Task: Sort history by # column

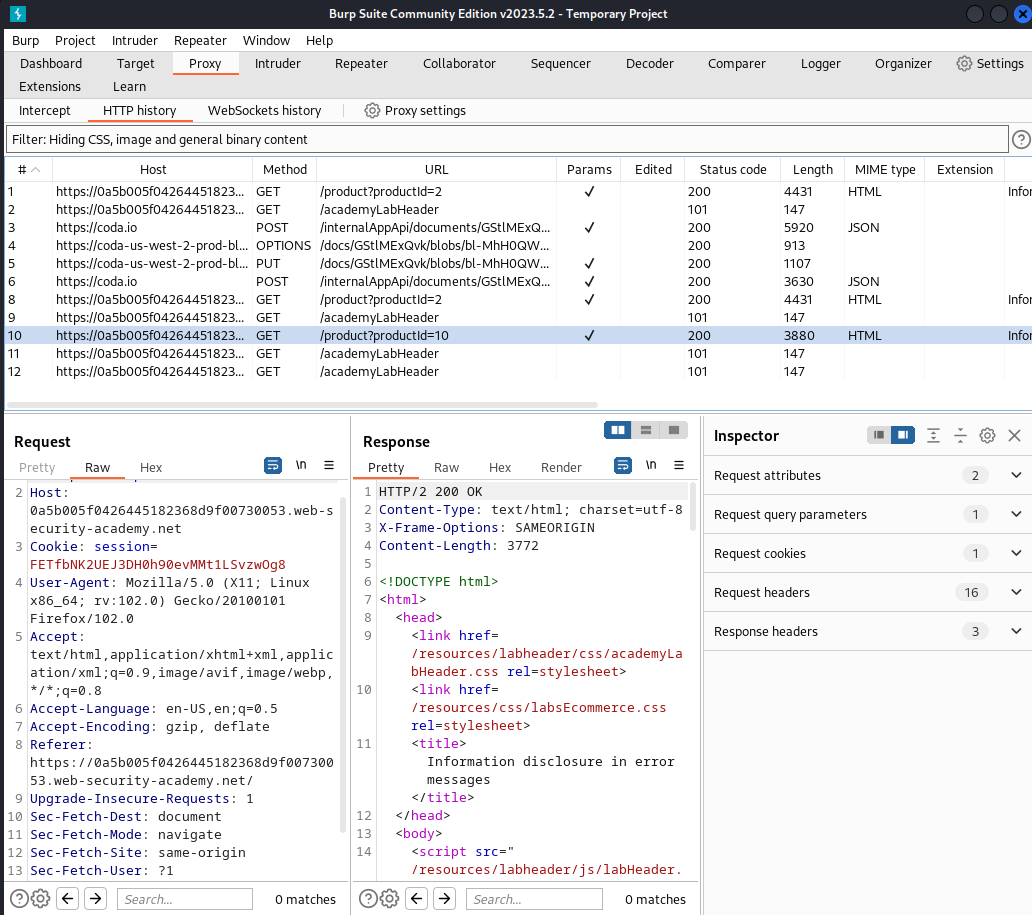Action: point(28,169)
